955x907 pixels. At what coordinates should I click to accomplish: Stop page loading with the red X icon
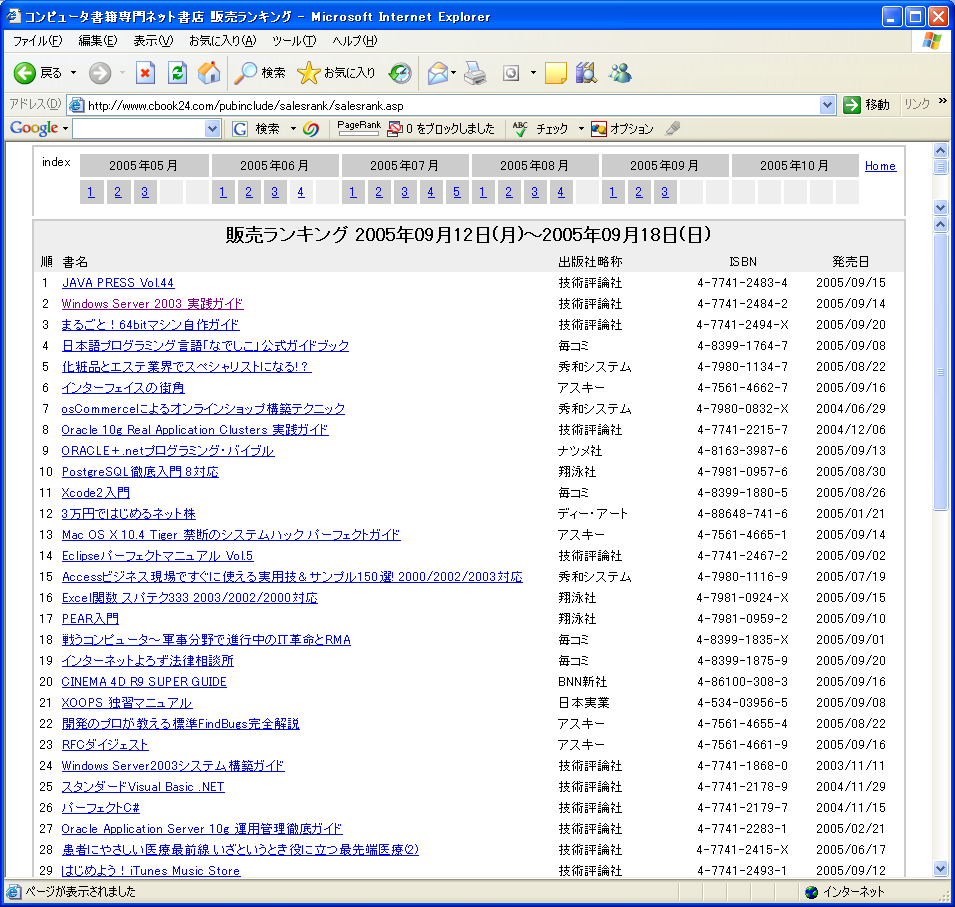145,74
